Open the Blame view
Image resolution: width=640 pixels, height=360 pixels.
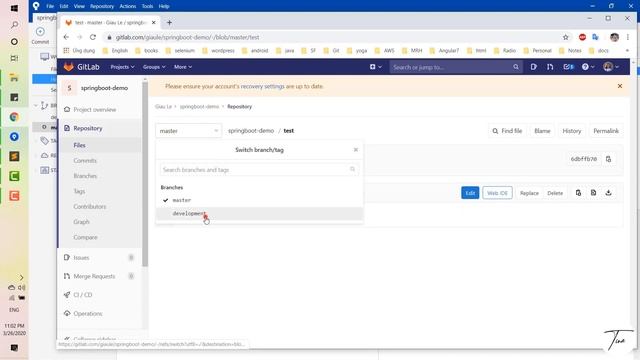click(x=542, y=131)
